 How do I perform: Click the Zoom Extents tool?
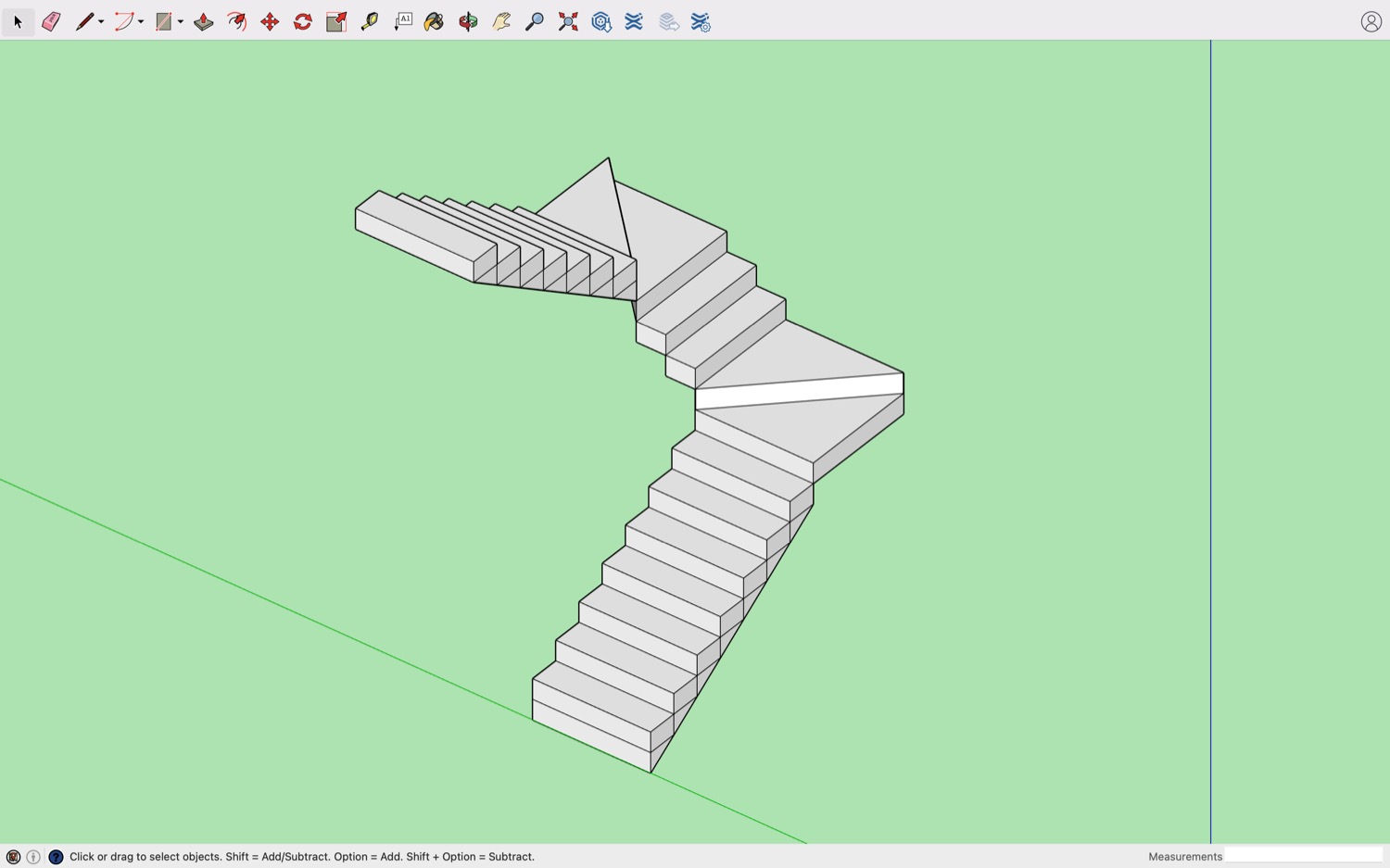pos(568,21)
